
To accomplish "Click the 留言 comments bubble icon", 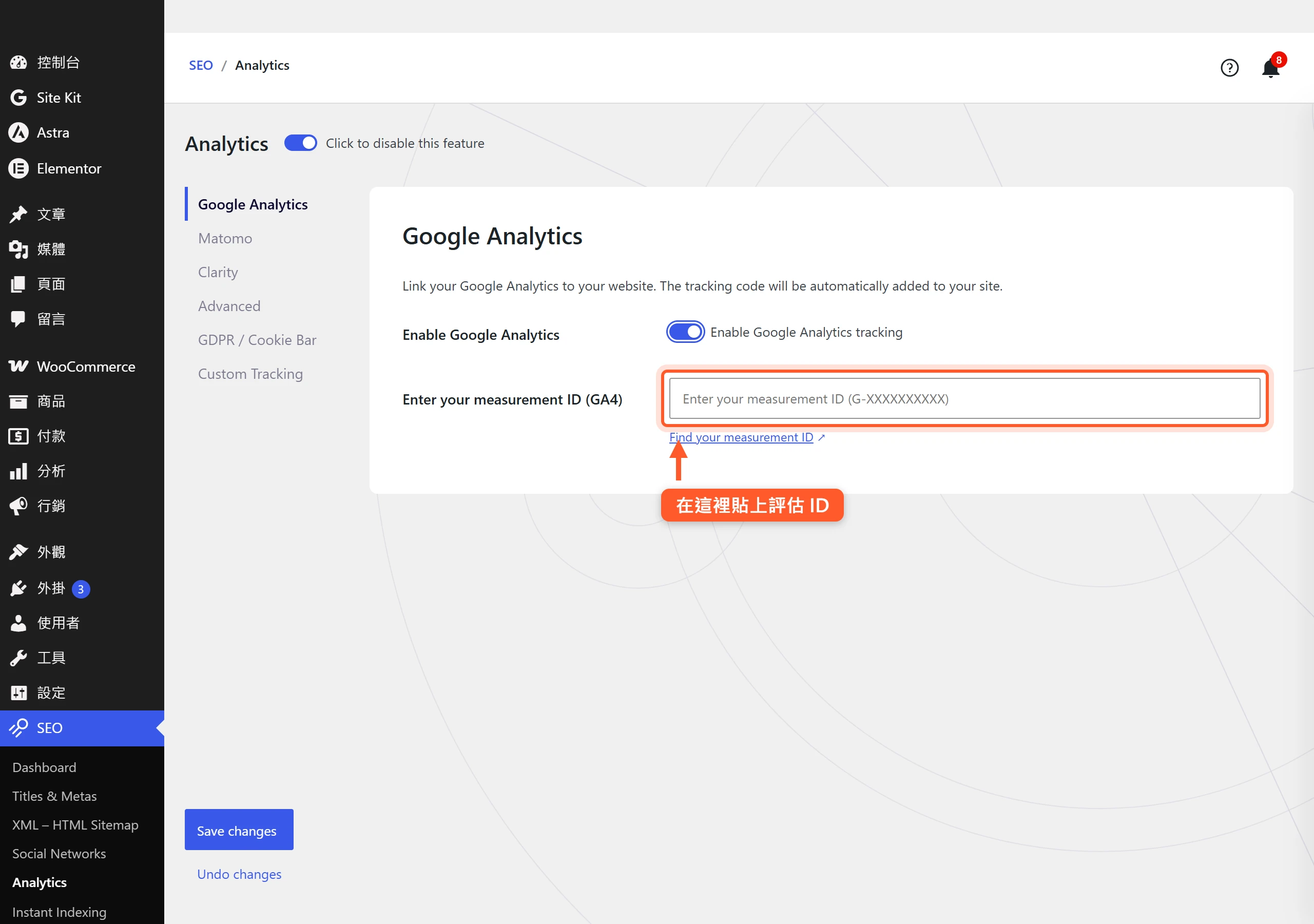I will pos(18,319).
